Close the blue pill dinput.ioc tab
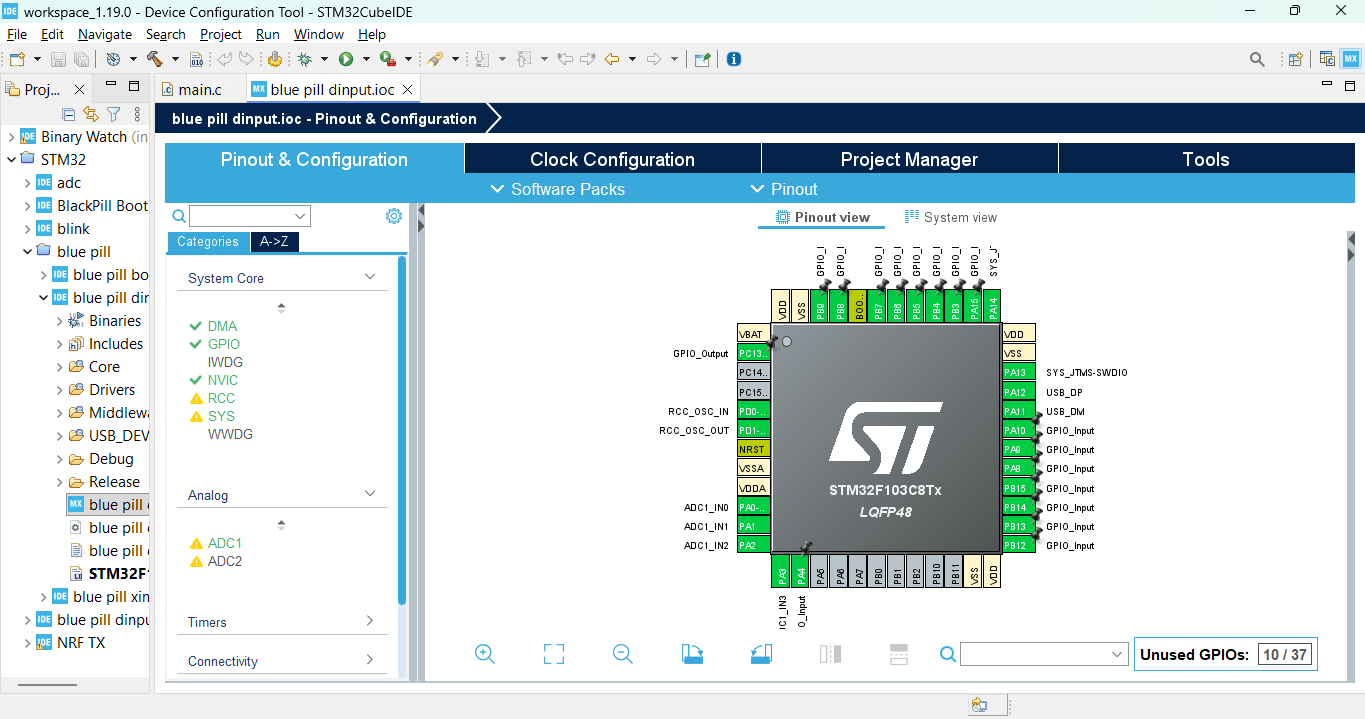Viewport: 1365px width, 719px height. click(x=407, y=89)
